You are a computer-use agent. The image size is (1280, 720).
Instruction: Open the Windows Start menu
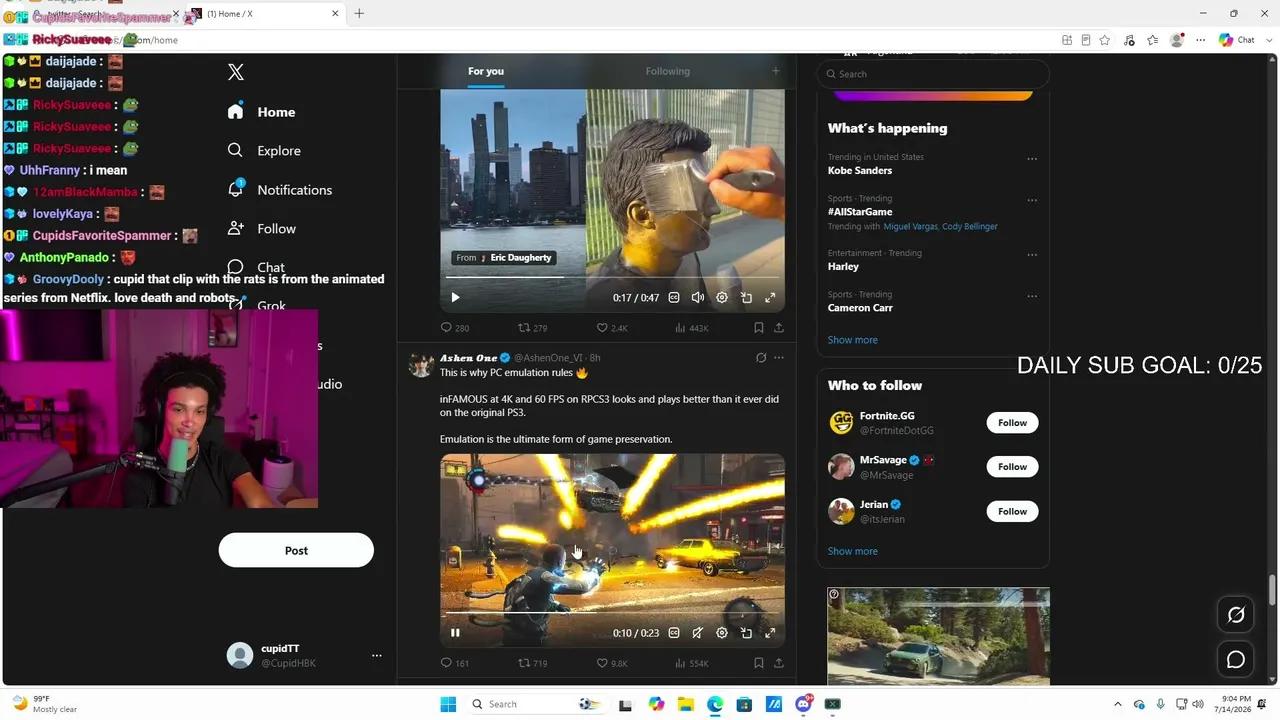point(448,704)
